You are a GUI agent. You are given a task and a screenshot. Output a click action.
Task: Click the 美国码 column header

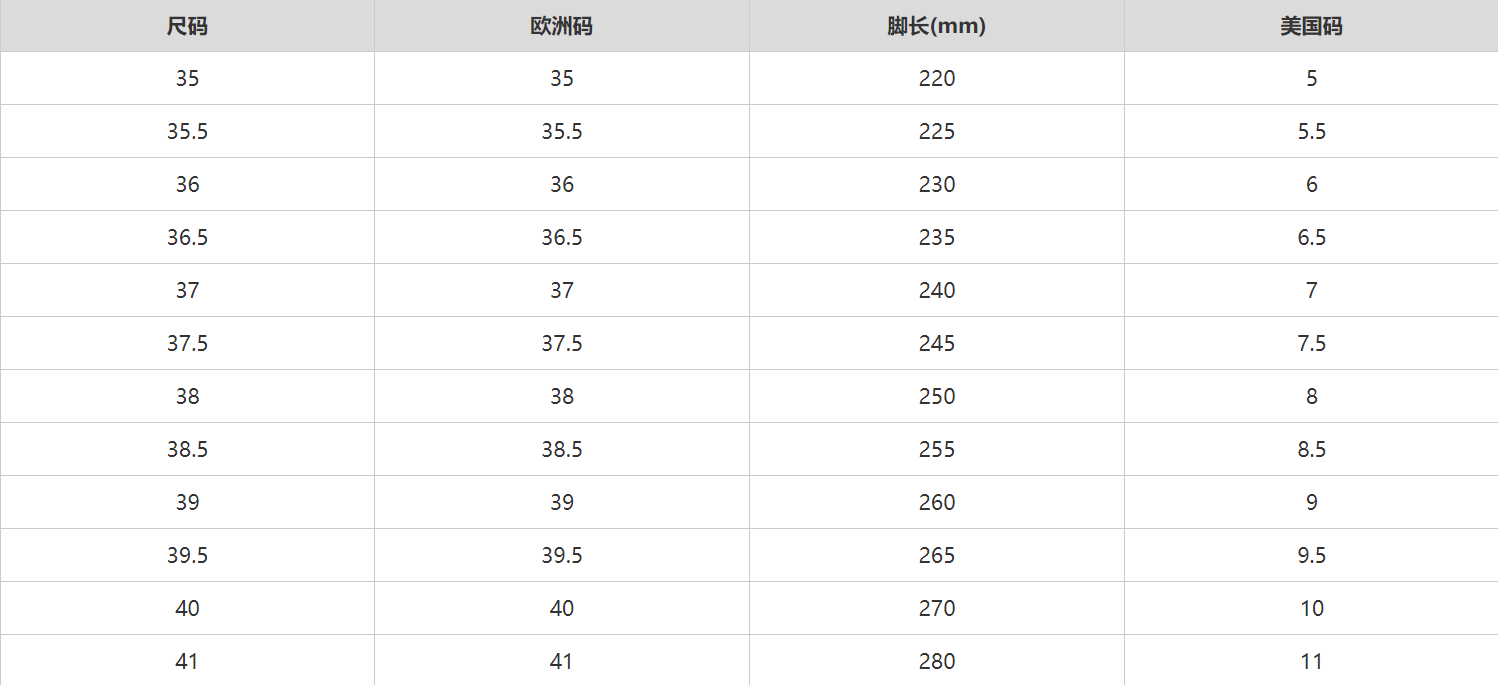pyautogui.click(x=1311, y=27)
